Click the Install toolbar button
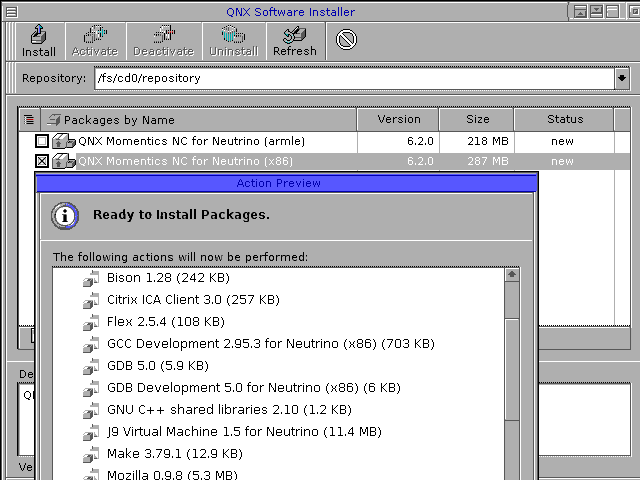 pos(39,40)
